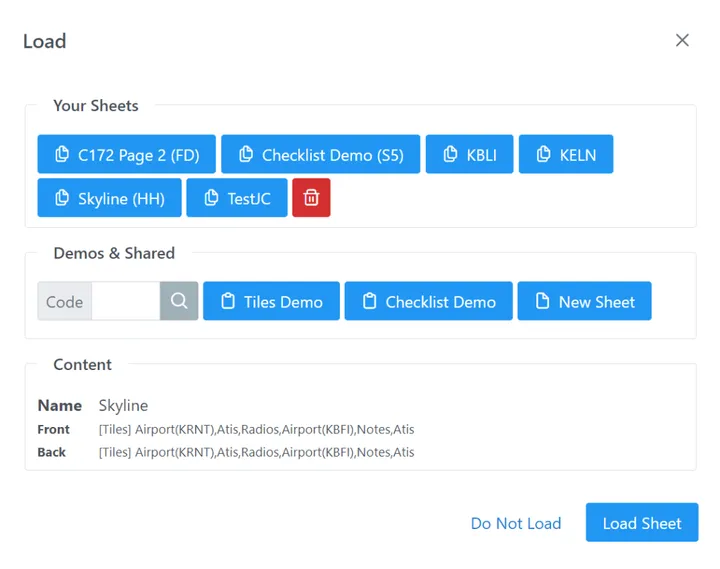Image resolution: width=720 pixels, height=569 pixels.
Task: Click the copy icon on KELN button
Action: point(543,155)
